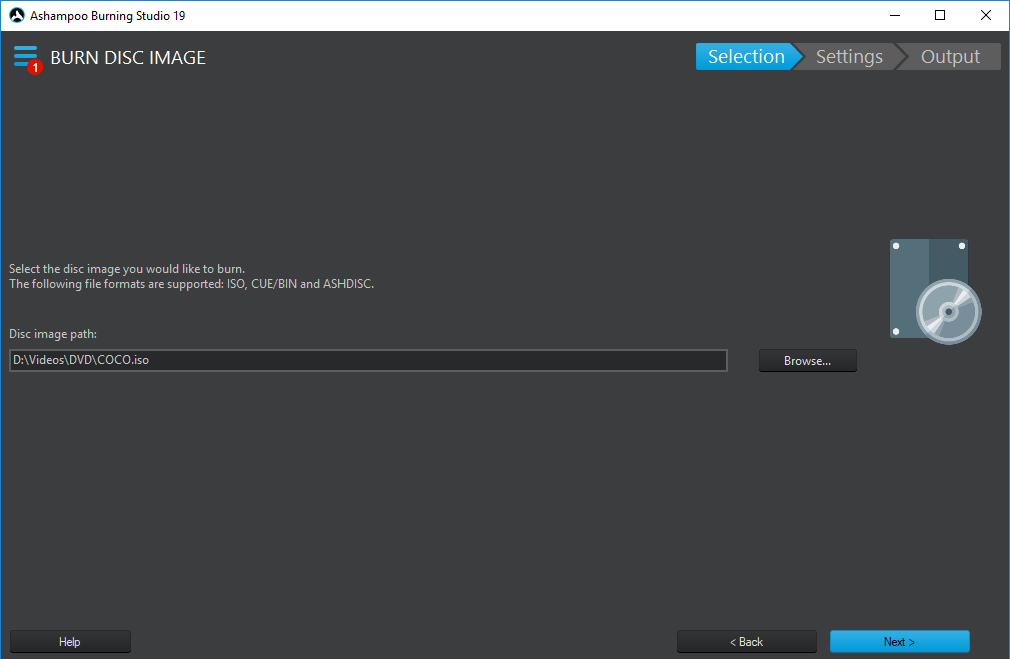Close the Ashampoo Burning Studio window

986,15
